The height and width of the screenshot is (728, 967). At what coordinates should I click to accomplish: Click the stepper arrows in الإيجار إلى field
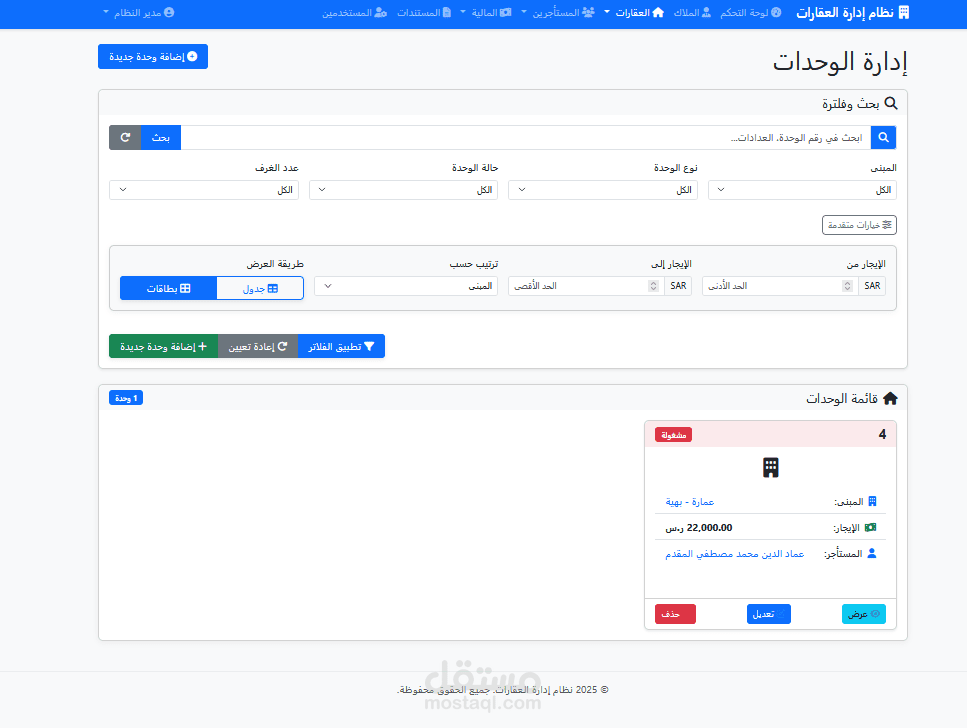653,286
